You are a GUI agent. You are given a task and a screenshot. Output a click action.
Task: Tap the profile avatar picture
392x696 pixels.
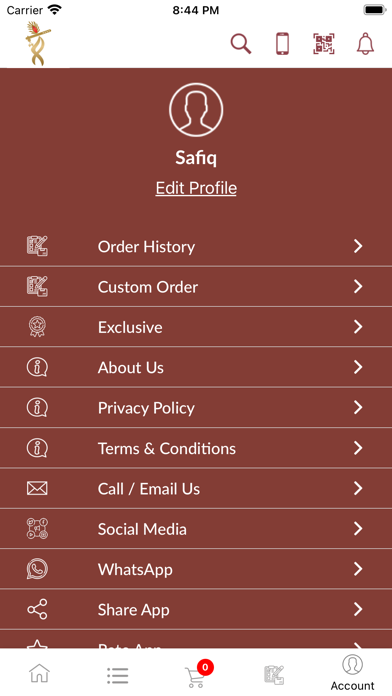[196, 110]
